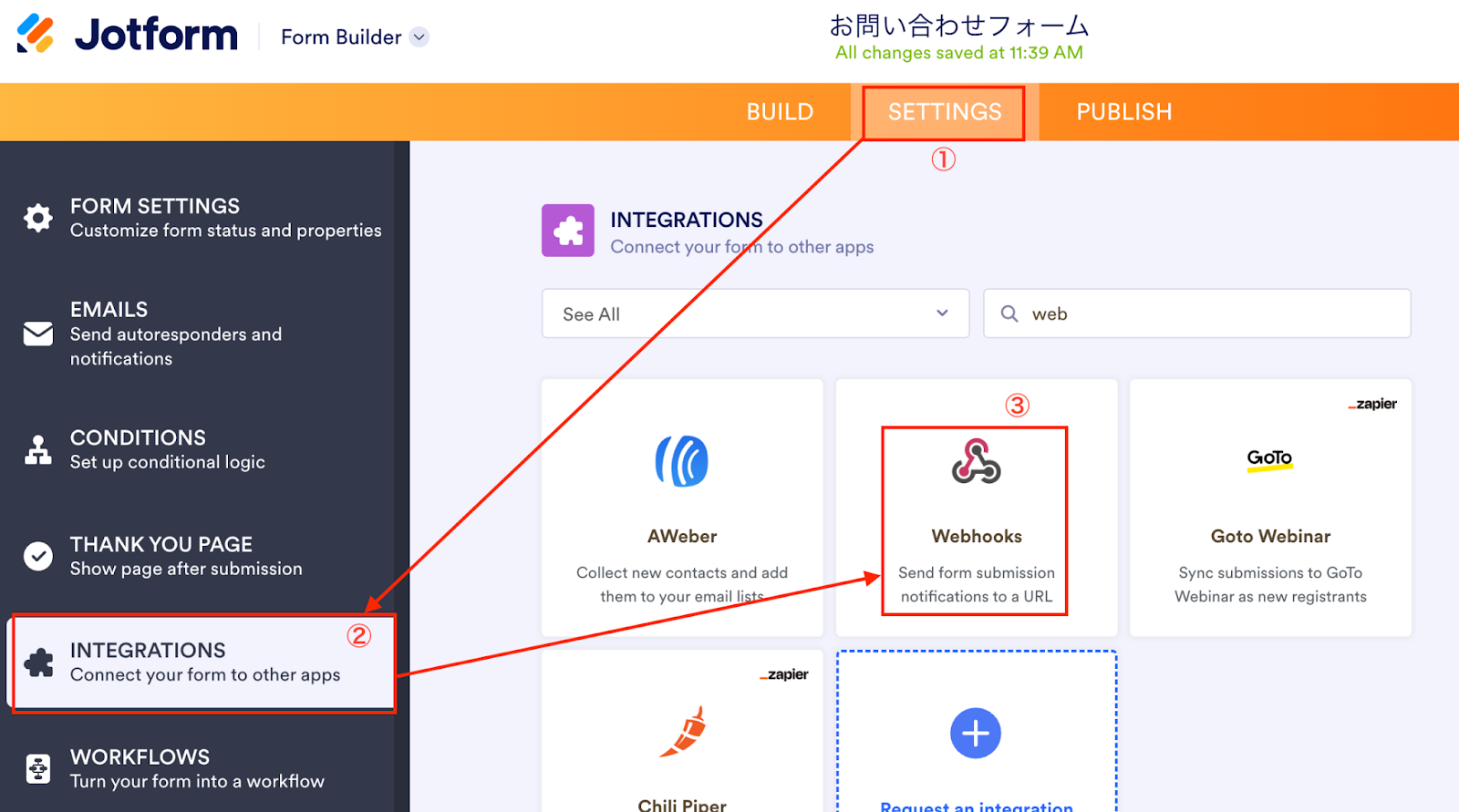
Task: Open Form Settings gear icon in sidebar
Action: click(x=38, y=218)
